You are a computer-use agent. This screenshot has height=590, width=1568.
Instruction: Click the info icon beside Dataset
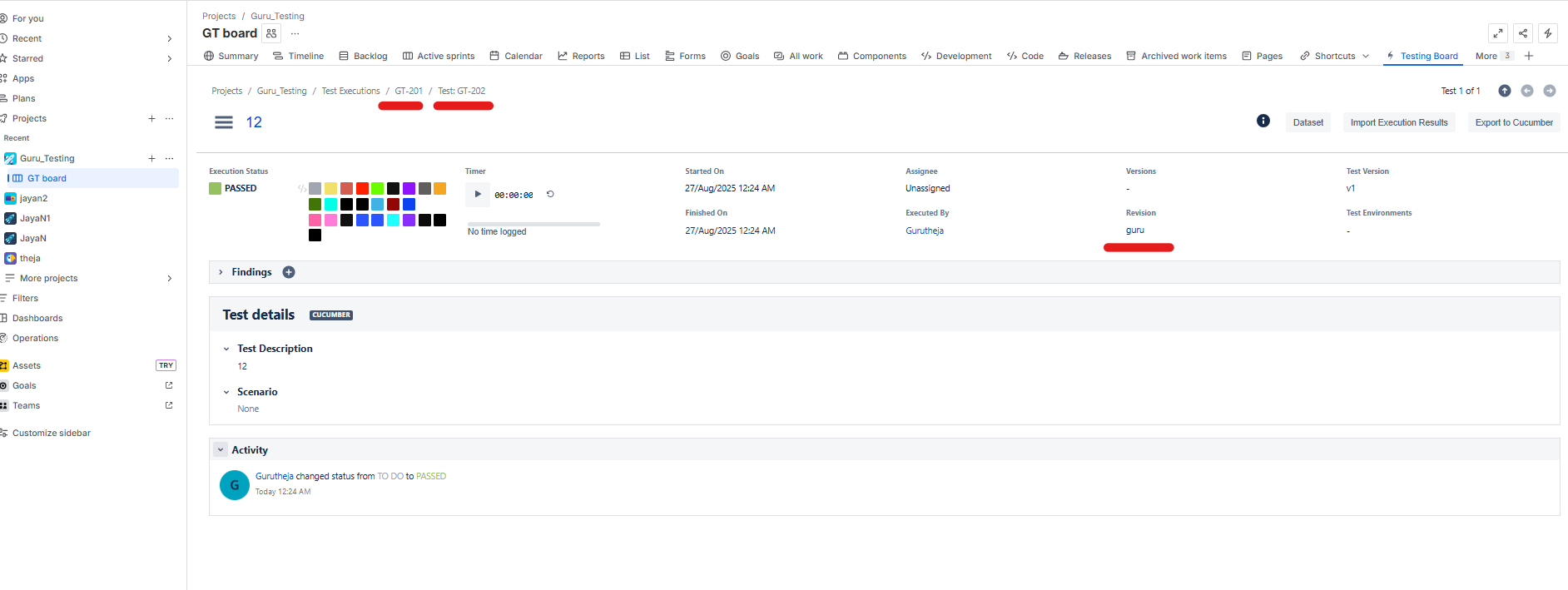pos(1263,121)
